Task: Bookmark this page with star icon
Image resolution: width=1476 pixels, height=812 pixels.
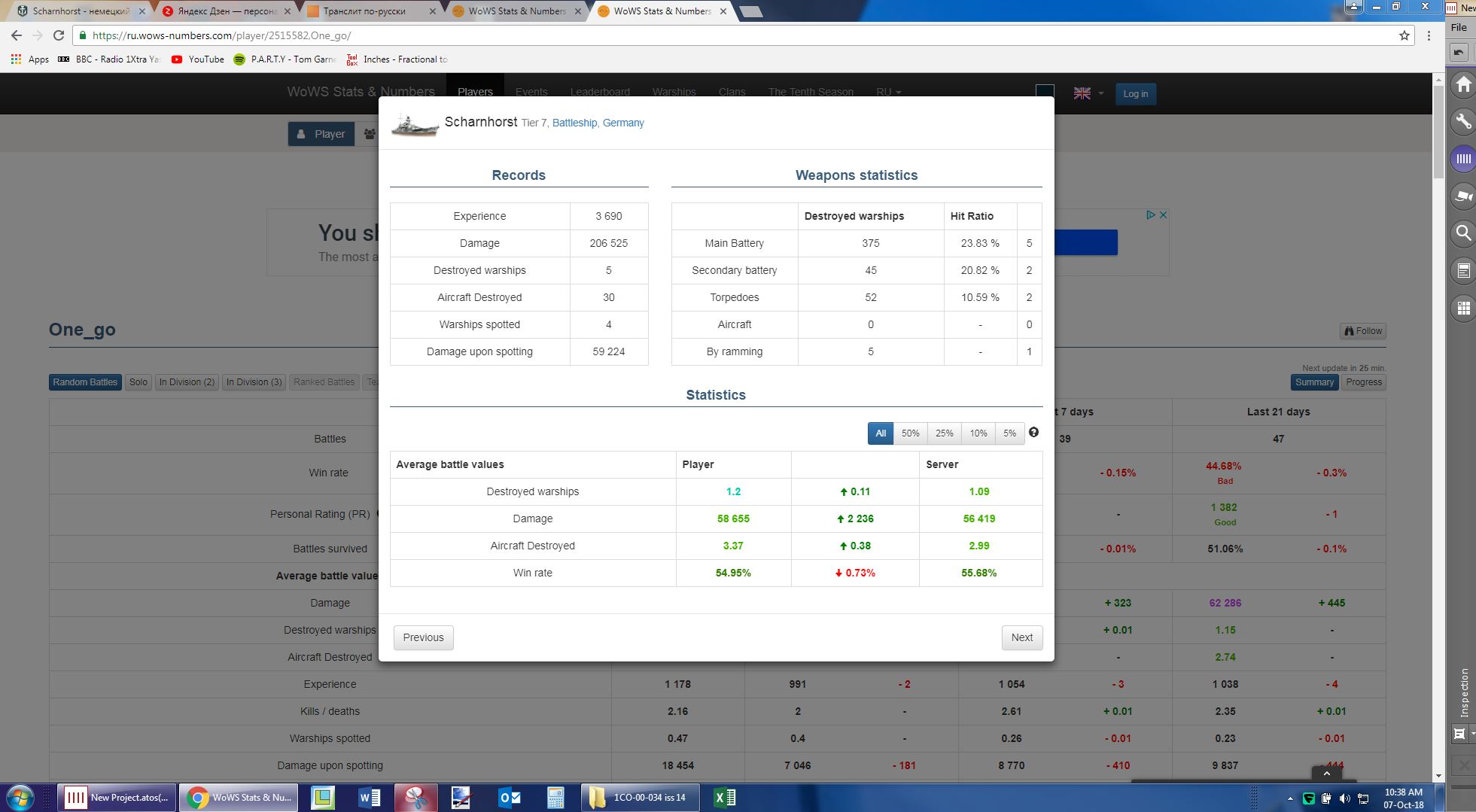Action: (x=1404, y=35)
